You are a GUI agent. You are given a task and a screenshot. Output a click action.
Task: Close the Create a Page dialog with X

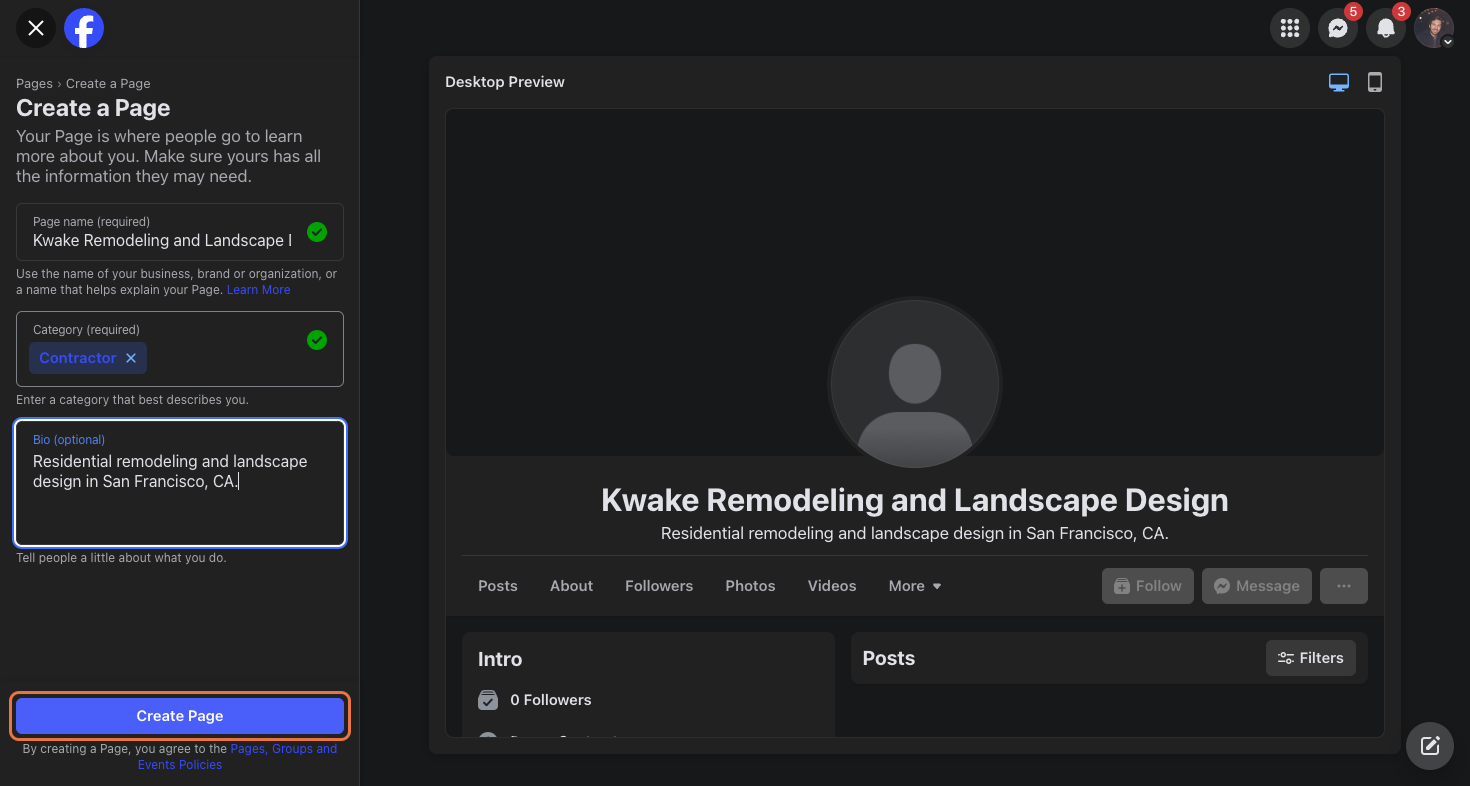click(x=36, y=28)
